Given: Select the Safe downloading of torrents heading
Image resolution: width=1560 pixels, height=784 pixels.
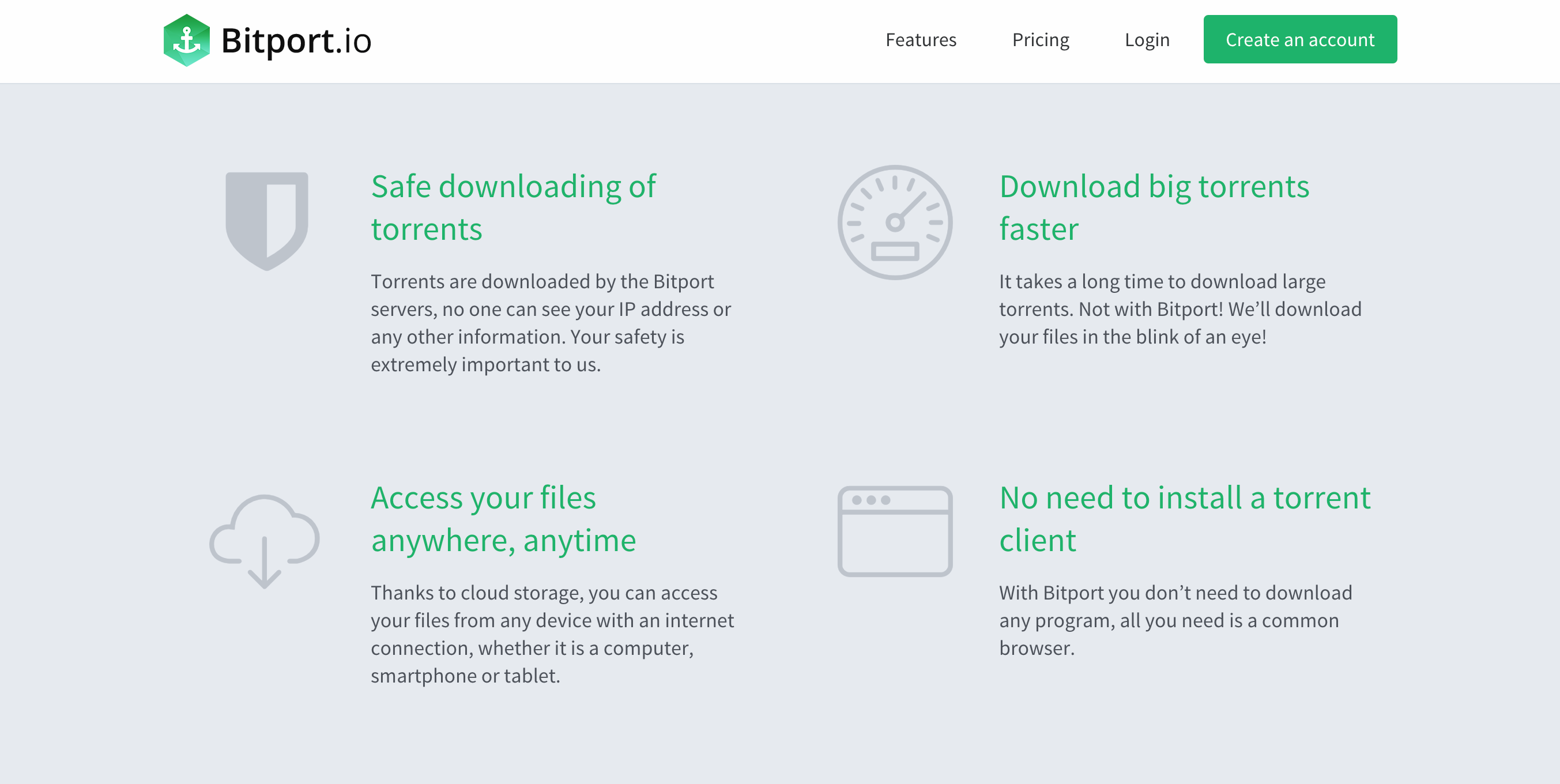Looking at the screenshot, I should coord(514,207).
